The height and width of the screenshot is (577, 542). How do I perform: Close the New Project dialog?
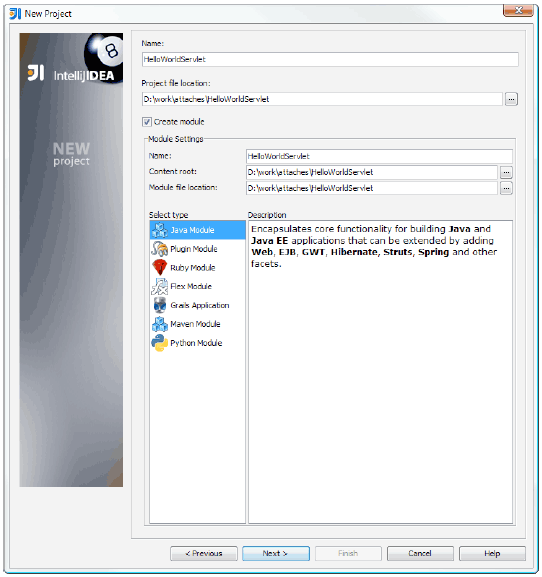pos(518,10)
